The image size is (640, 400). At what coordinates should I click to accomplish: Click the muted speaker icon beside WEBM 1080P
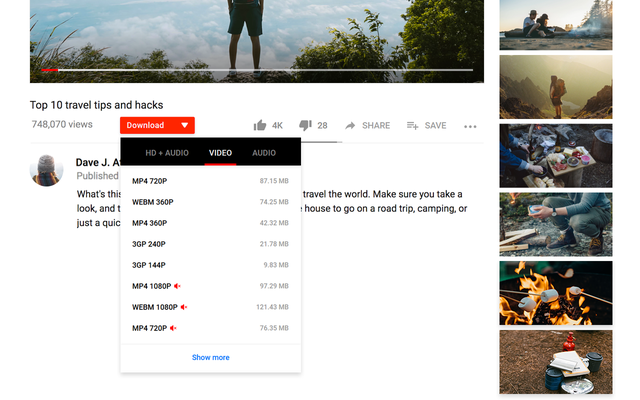pyautogui.click(x=184, y=307)
